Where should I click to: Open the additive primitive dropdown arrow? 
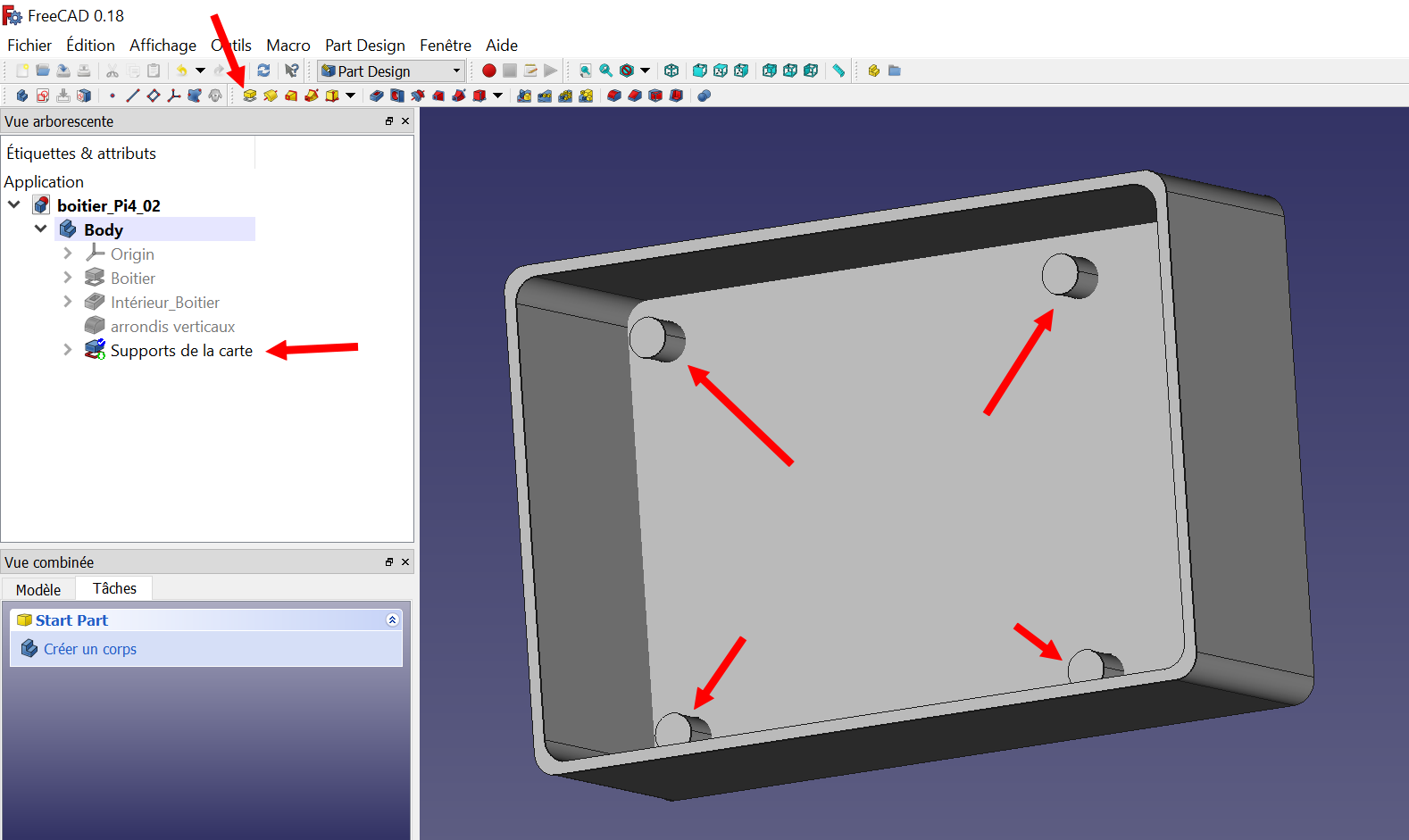point(350,96)
